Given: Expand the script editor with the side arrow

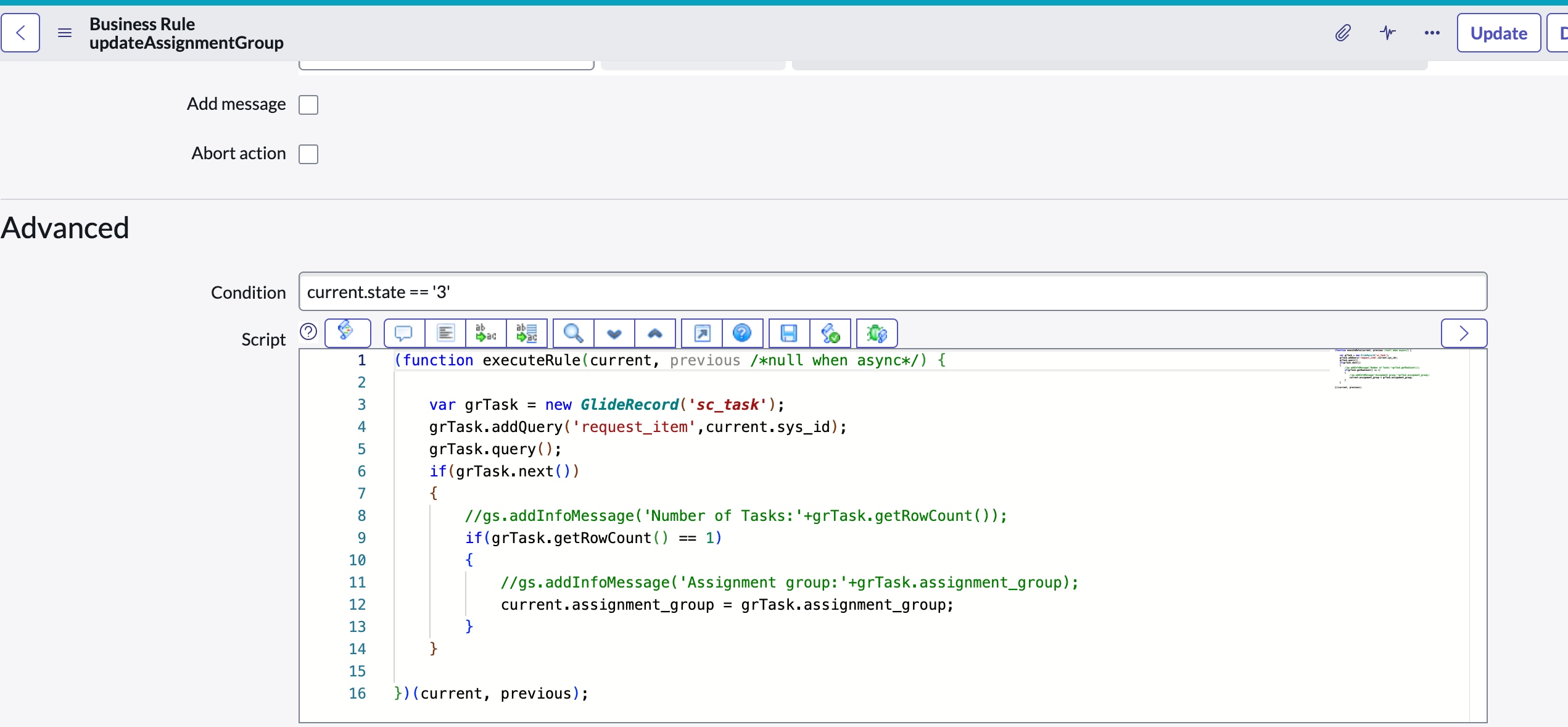Looking at the screenshot, I should (x=1464, y=333).
